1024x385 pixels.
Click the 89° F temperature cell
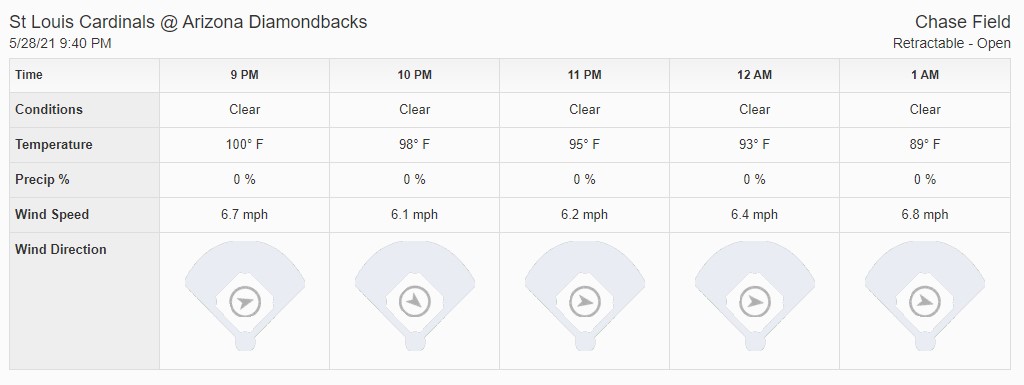click(925, 145)
